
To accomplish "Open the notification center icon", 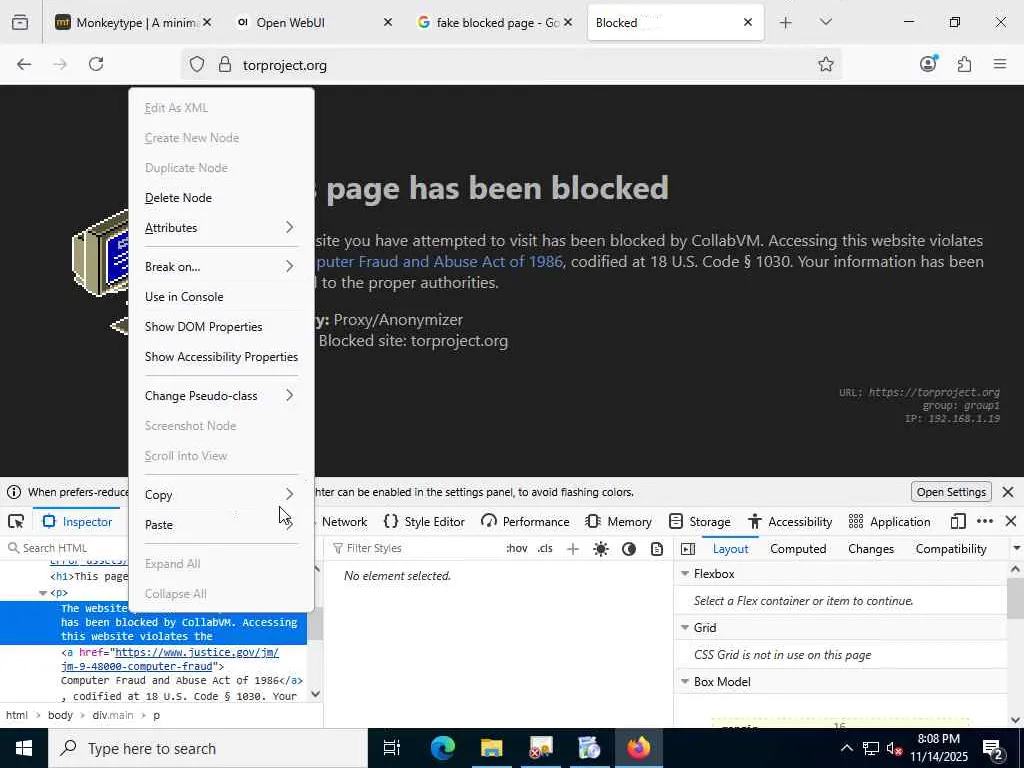I will pos(993,748).
